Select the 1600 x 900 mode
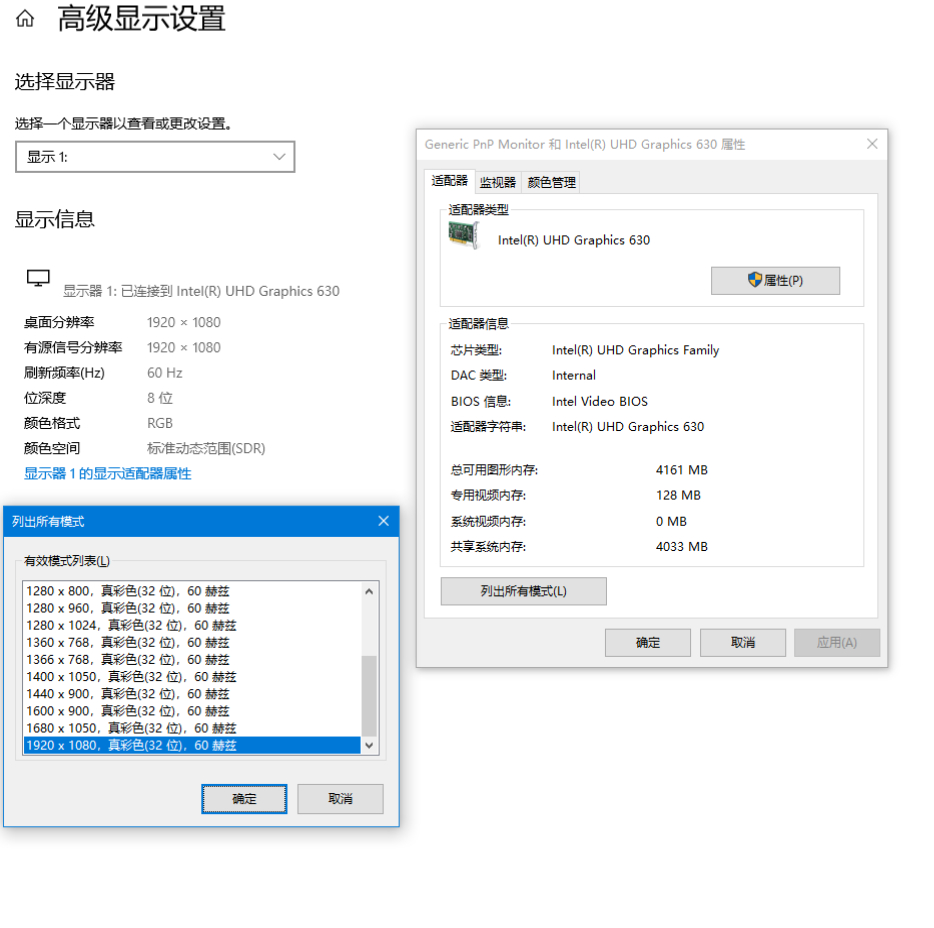 (x=192, y=711)
